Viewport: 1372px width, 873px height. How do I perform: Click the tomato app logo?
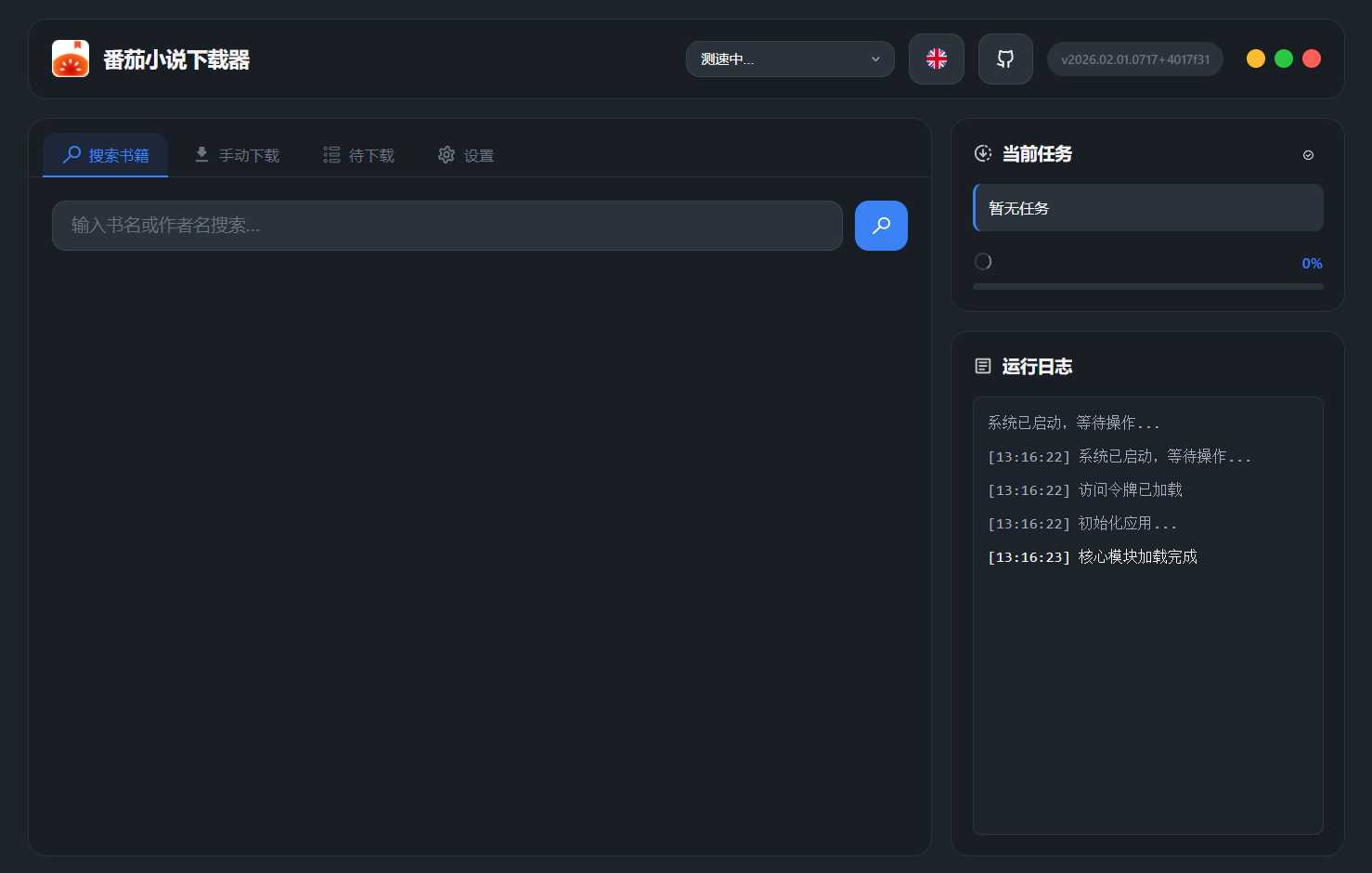(x=71, y=59)
